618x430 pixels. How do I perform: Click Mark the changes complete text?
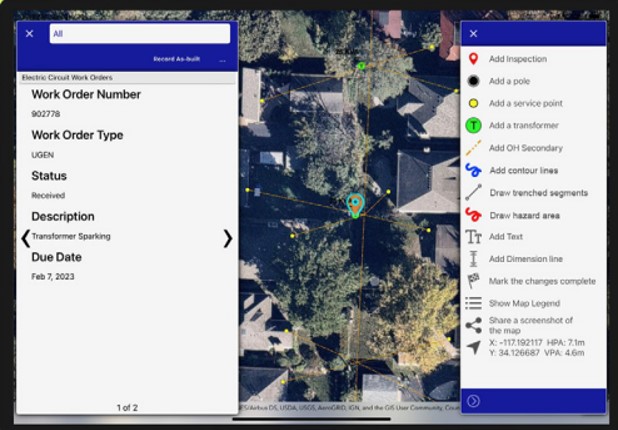tap(542, 281)
